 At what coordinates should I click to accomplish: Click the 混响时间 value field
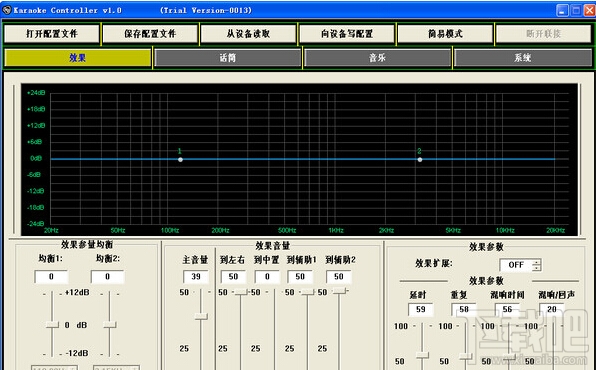[507, 309]
